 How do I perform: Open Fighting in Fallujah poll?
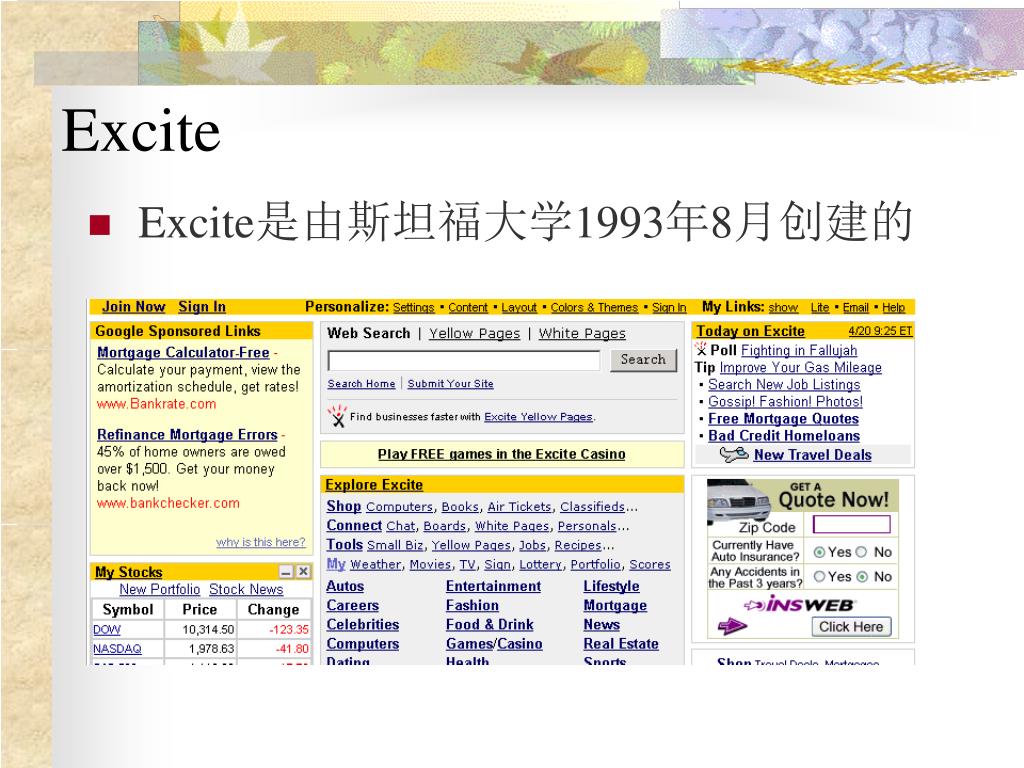[x=799, y=351]
